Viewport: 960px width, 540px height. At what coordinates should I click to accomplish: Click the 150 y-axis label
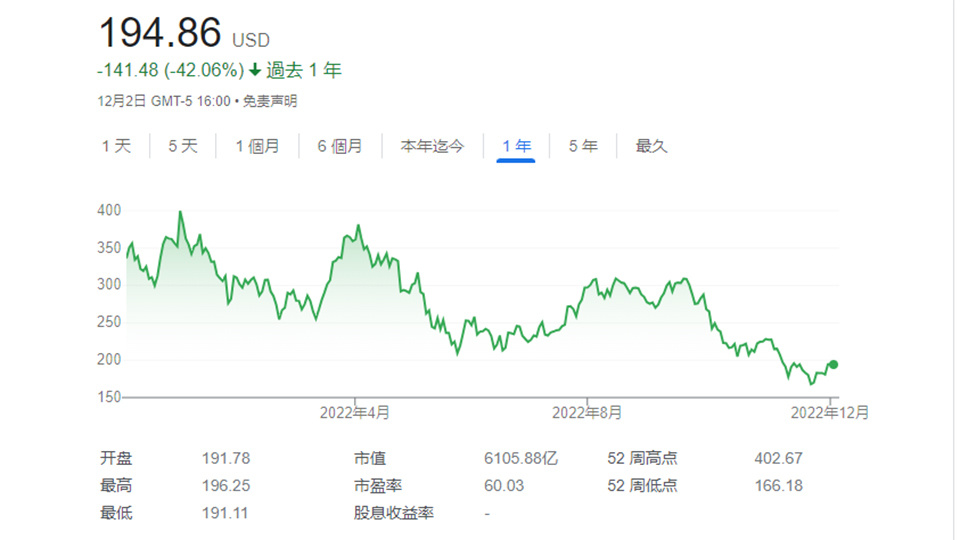point(109,397)
